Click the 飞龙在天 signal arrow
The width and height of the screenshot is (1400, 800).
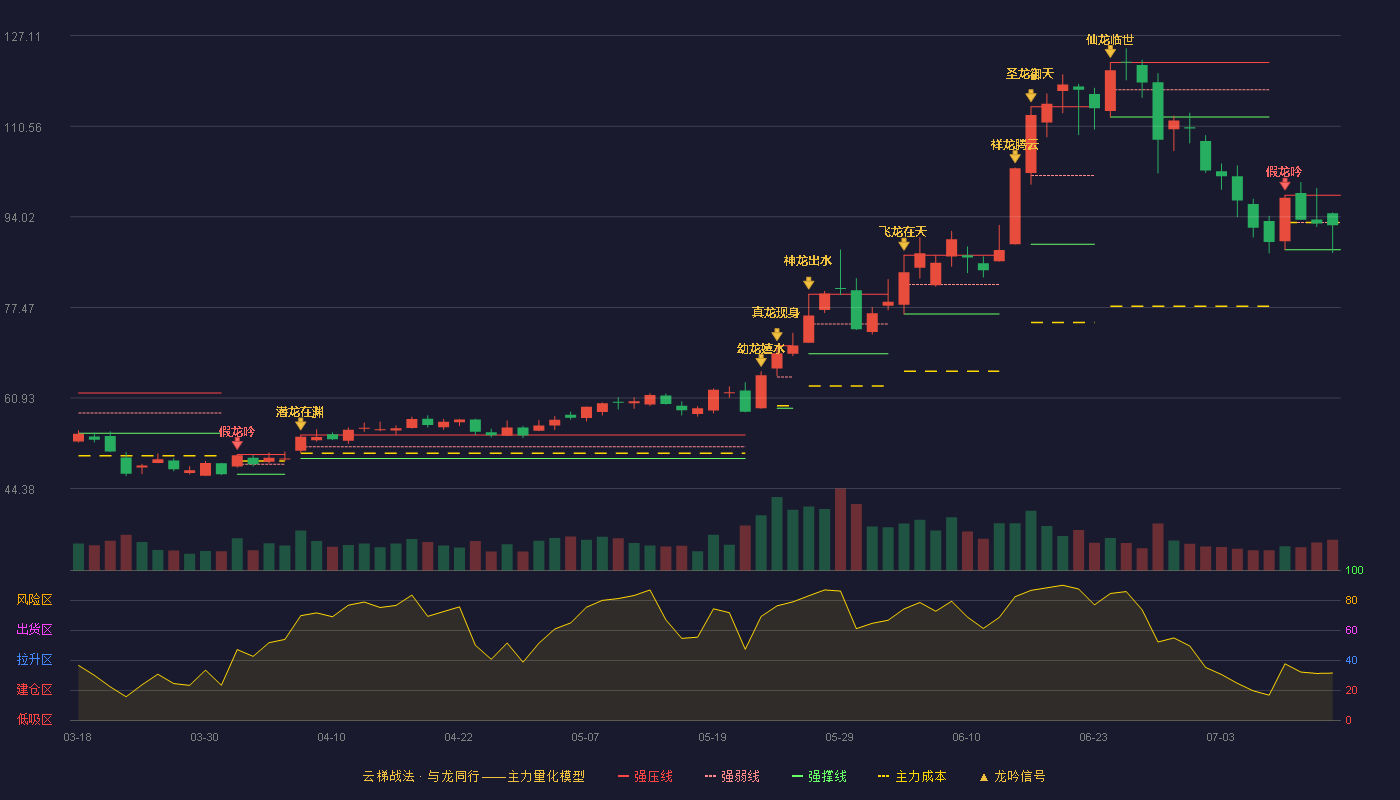(904, 244)
